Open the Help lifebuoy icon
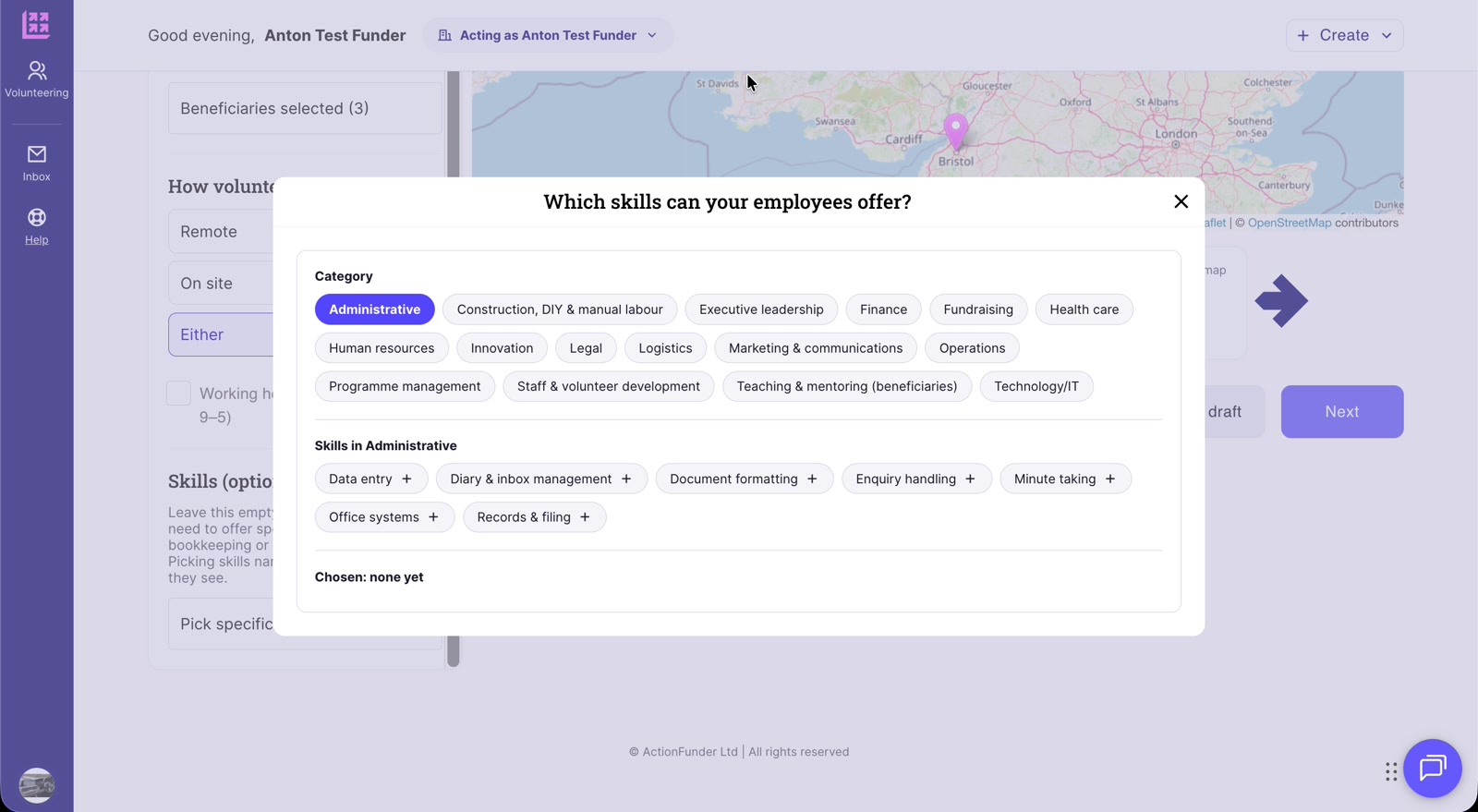The height and width of the screenshot is (812, 1478). click(37, 217)
